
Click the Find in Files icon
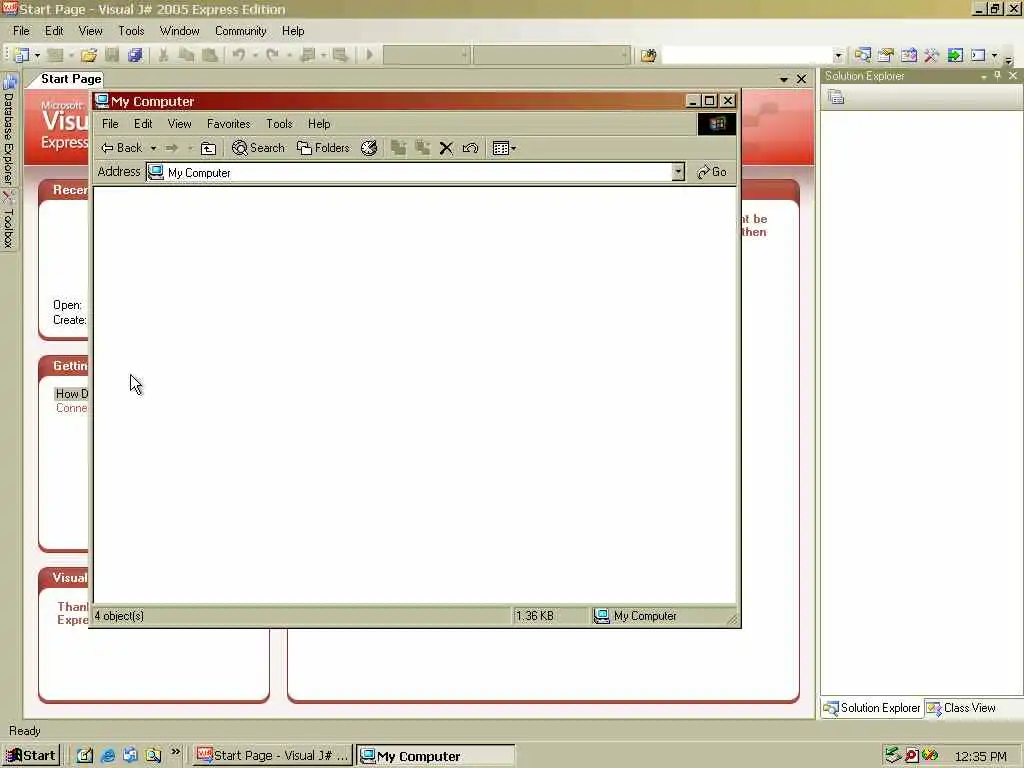(648, 56)
